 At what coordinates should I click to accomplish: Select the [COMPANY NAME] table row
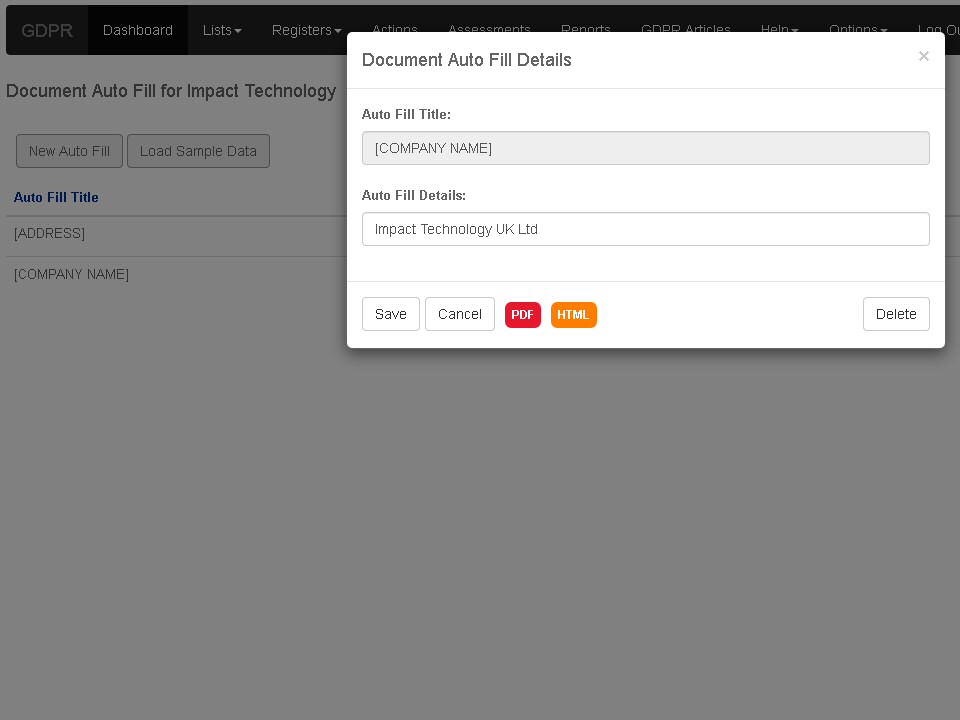point(176,274)
